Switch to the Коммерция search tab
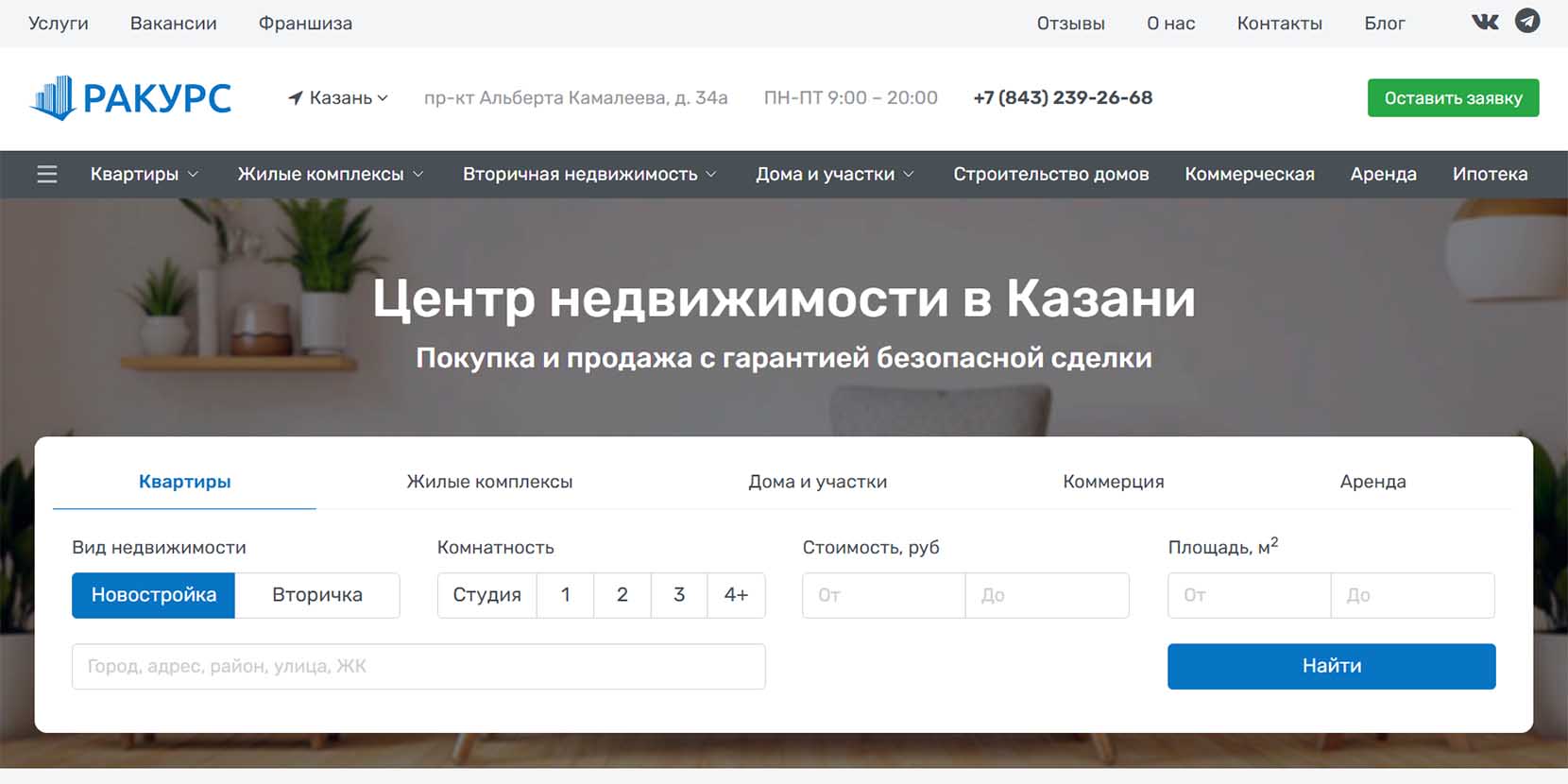Viewport: 1568px width, 784px height. (1113, 482)
